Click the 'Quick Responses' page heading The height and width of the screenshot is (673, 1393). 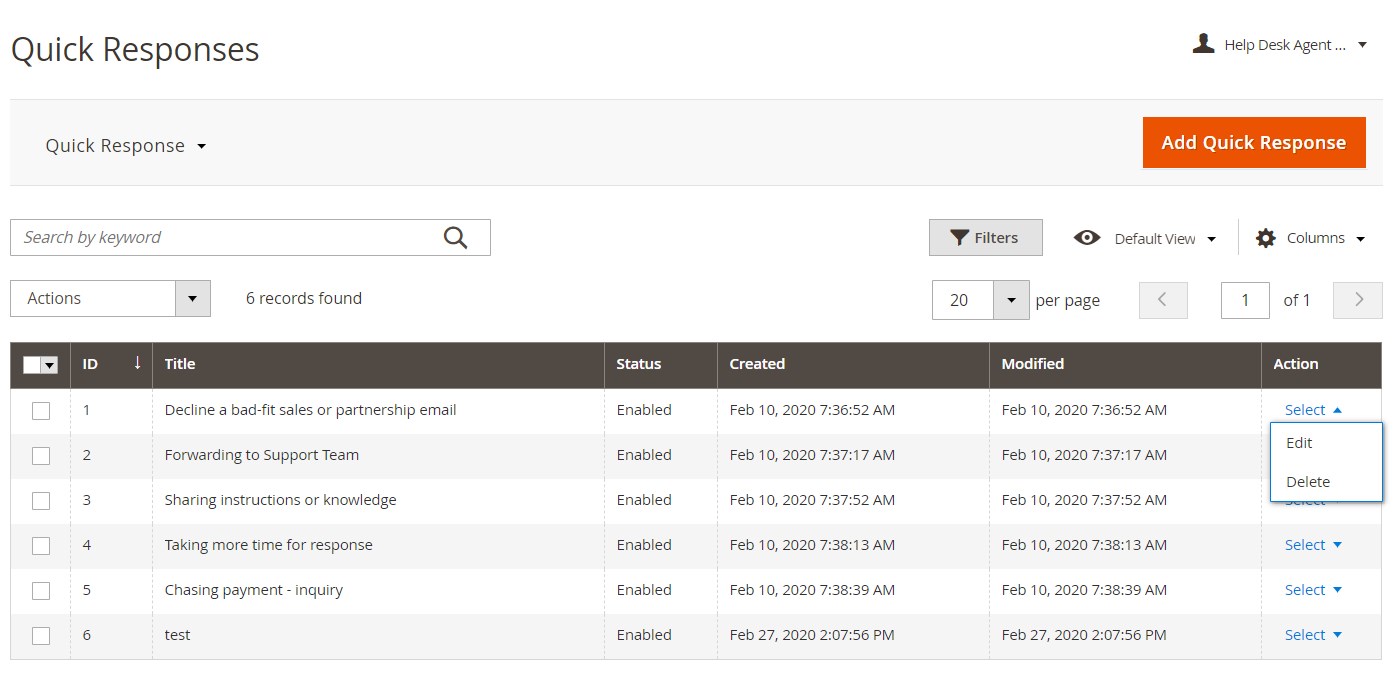click(135, 49)
